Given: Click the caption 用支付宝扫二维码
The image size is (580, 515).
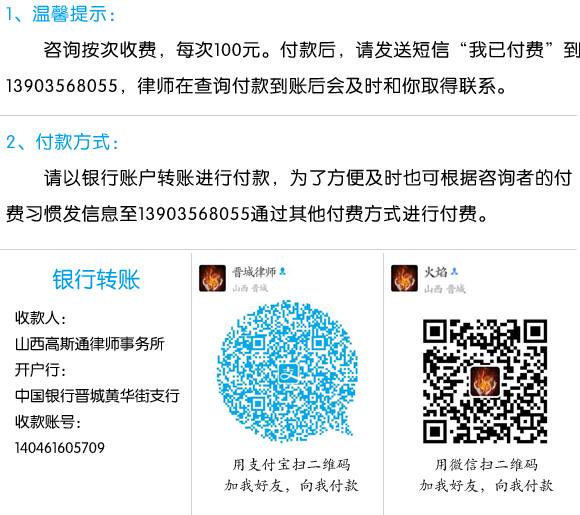Looking at the screenshot, I should 291,465.
